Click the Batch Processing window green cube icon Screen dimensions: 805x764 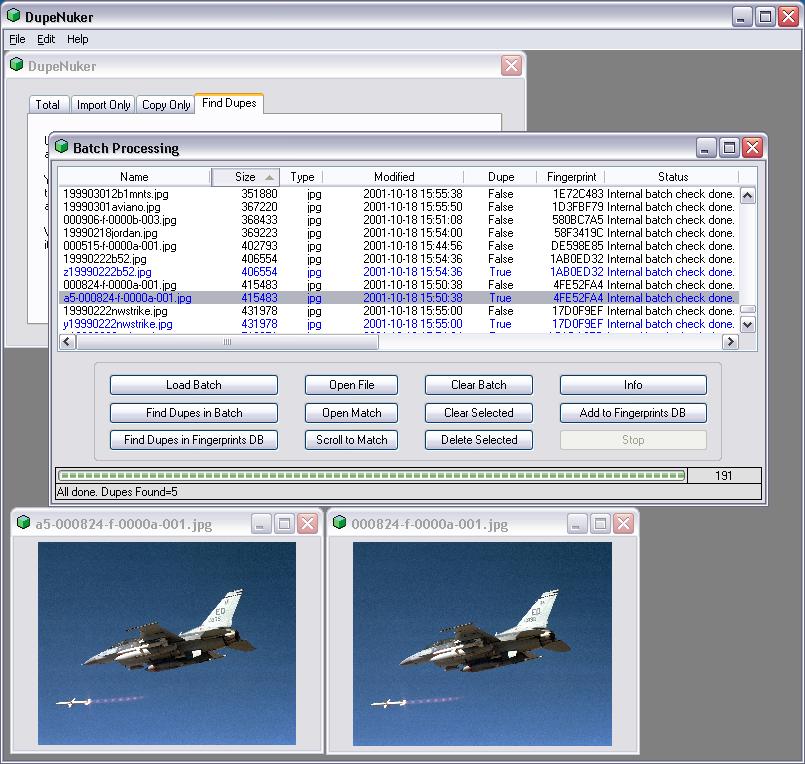tap(62, 148)
